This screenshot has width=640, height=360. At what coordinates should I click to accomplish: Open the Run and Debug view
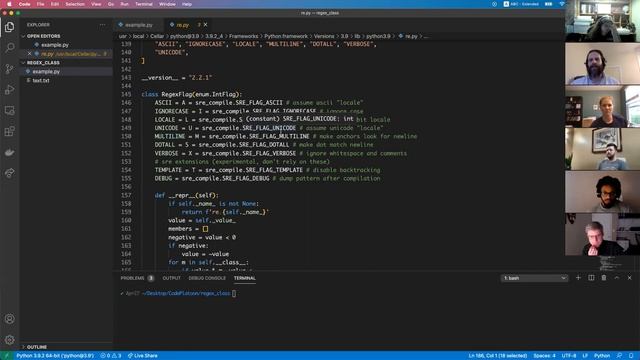pyautogui.click(x=9, y=89)
